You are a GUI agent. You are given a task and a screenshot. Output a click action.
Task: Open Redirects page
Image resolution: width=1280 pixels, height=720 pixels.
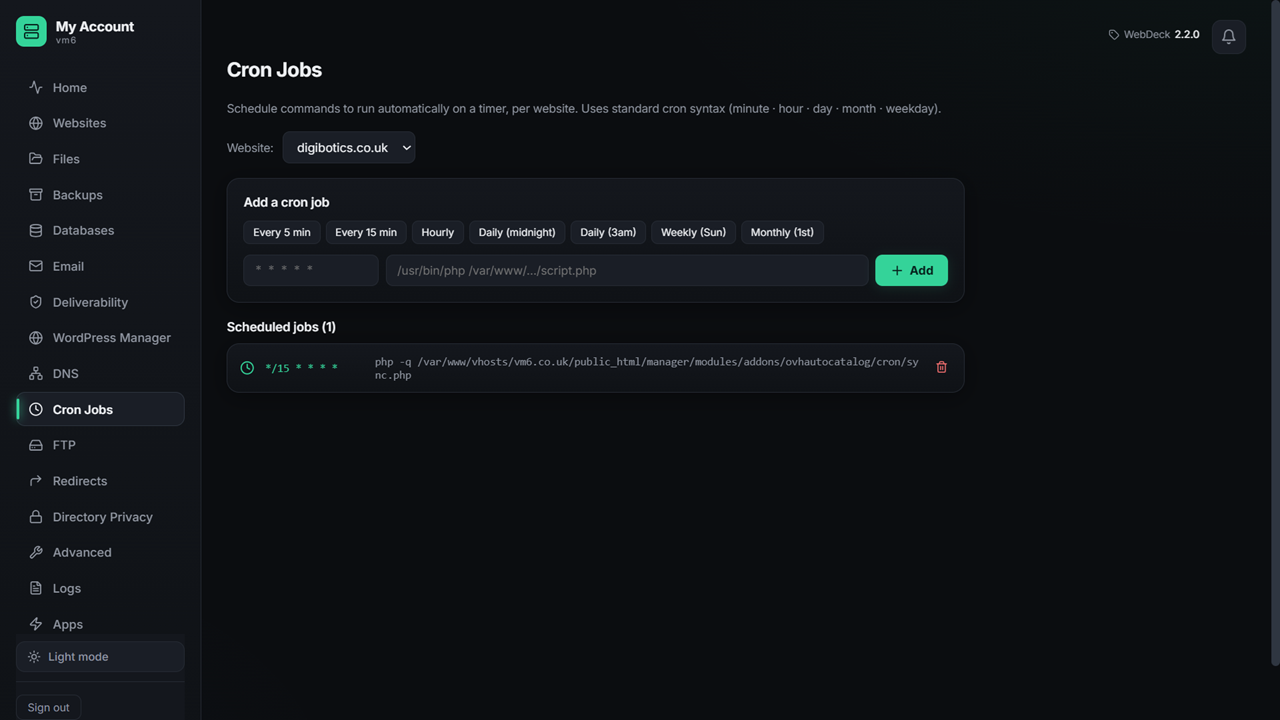click(x=100, y=481)
